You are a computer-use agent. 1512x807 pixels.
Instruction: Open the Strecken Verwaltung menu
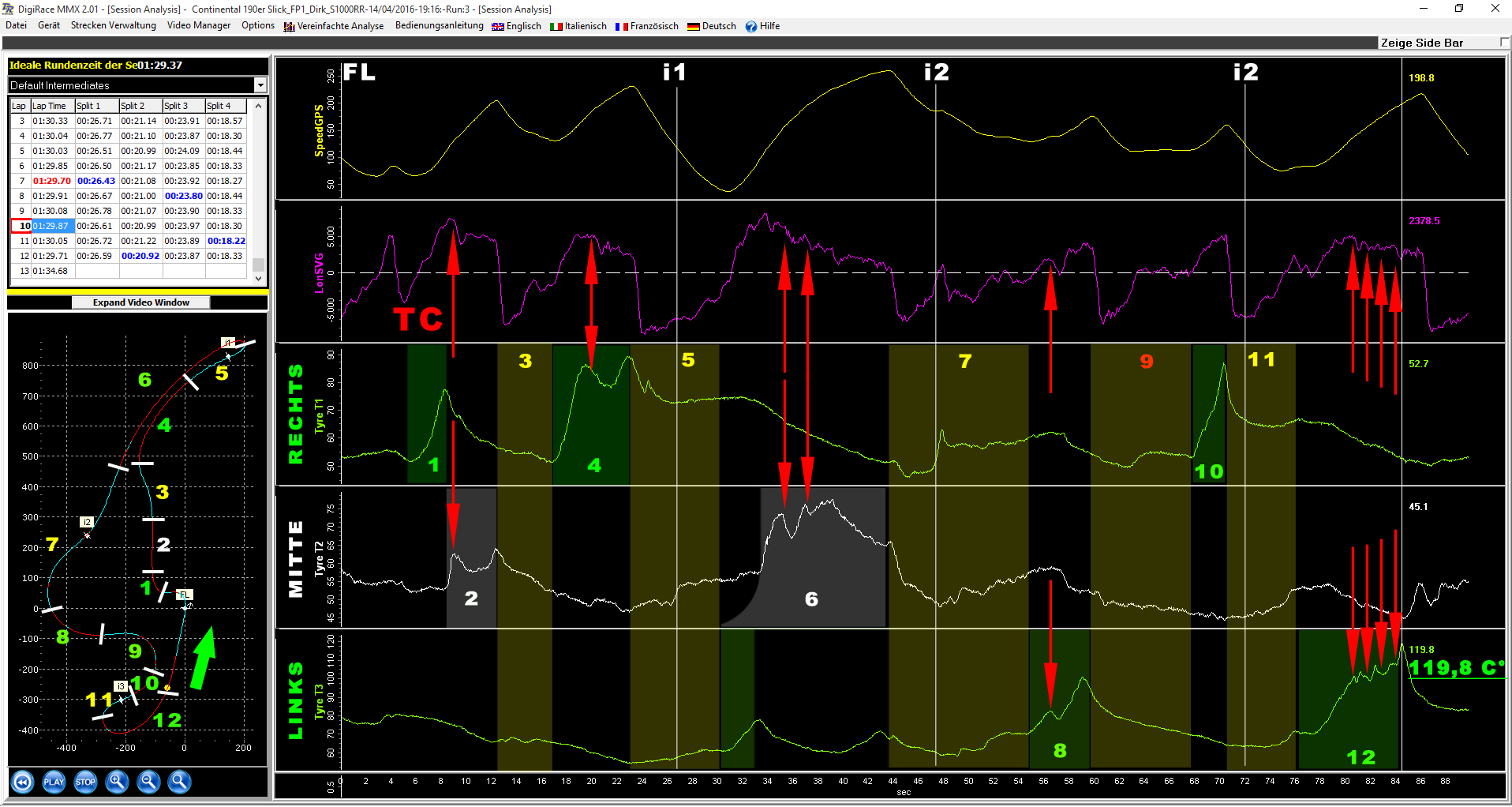(113, 25)
